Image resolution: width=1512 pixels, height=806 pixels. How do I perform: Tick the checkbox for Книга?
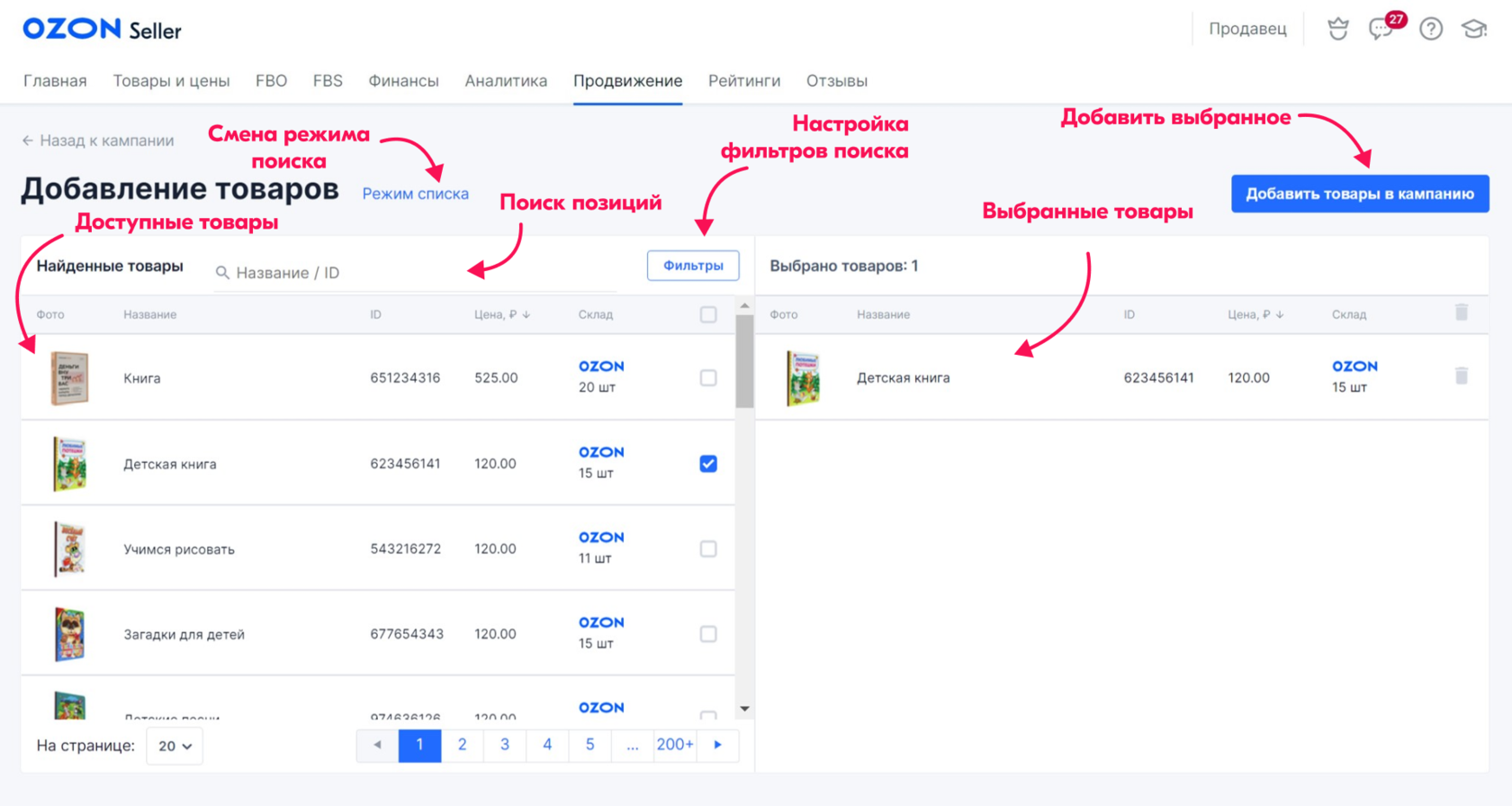[x=708, y=378]
